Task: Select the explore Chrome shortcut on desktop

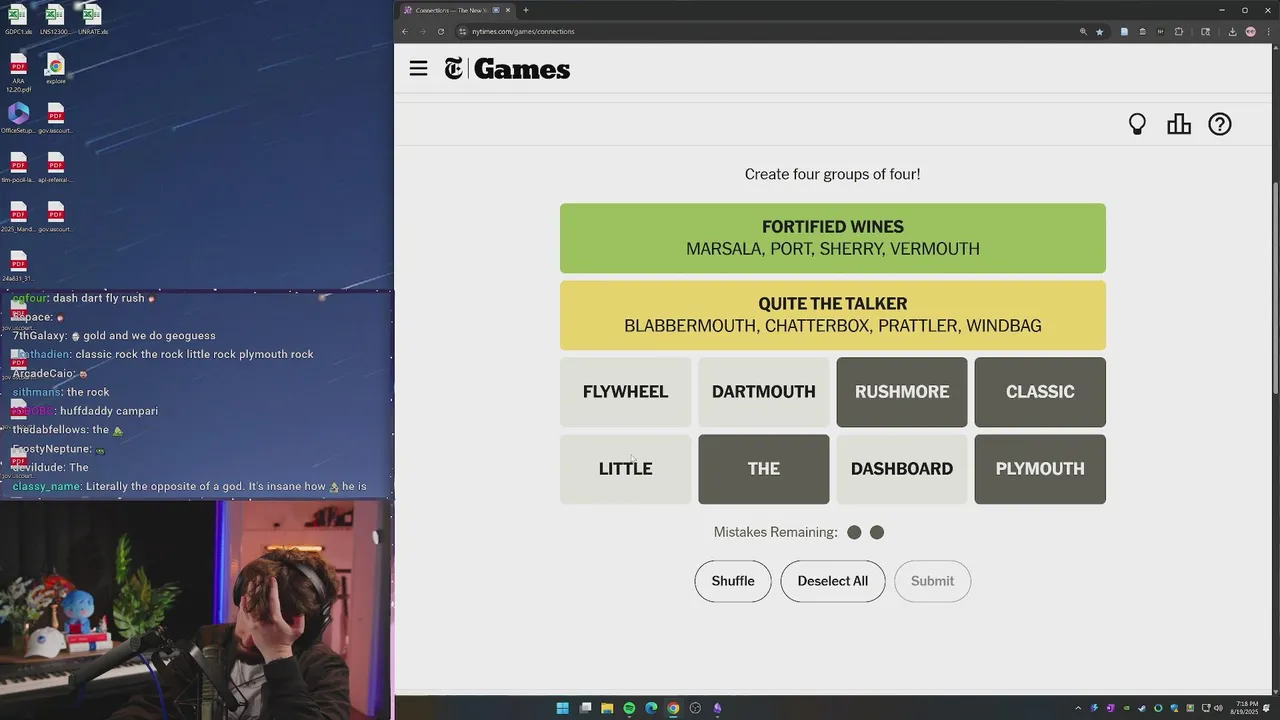Action: [55, 69]
